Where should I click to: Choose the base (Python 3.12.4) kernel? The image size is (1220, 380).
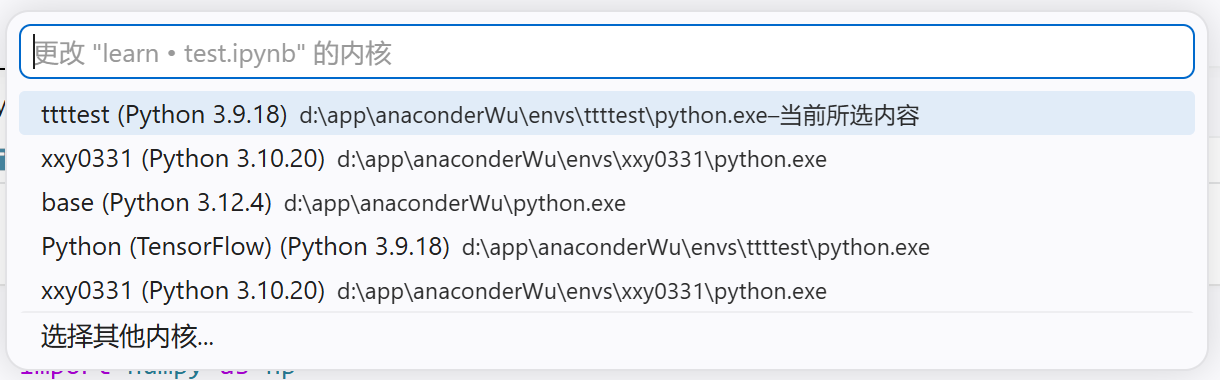click(x=607, y=203)
